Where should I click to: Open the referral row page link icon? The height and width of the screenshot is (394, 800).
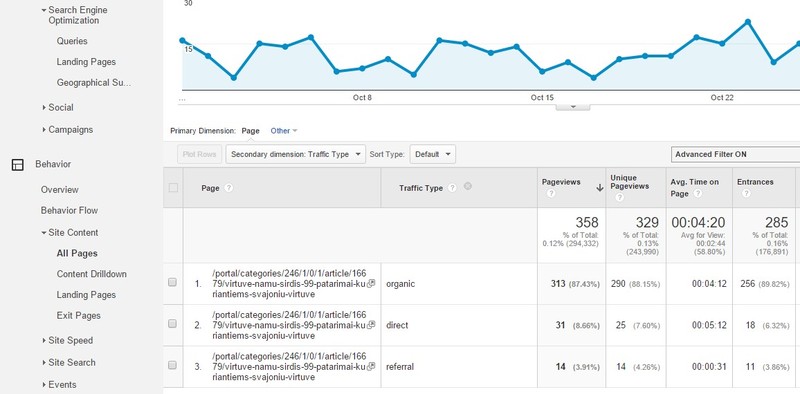371,366
